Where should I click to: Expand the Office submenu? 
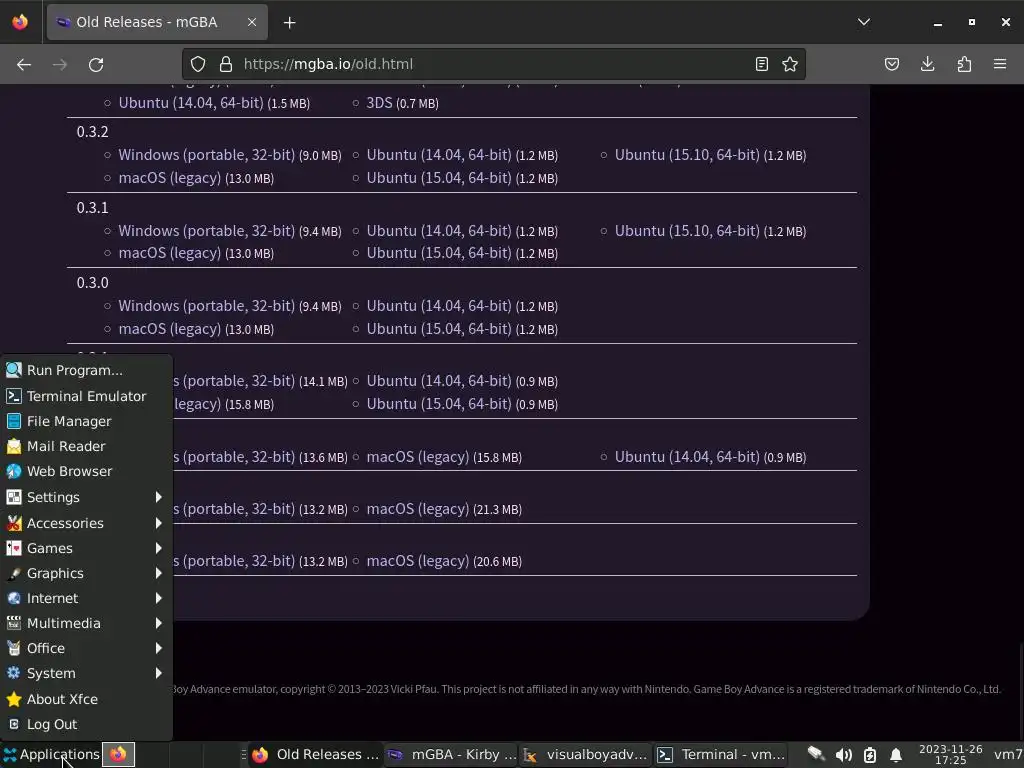click(x=86, y=648)
